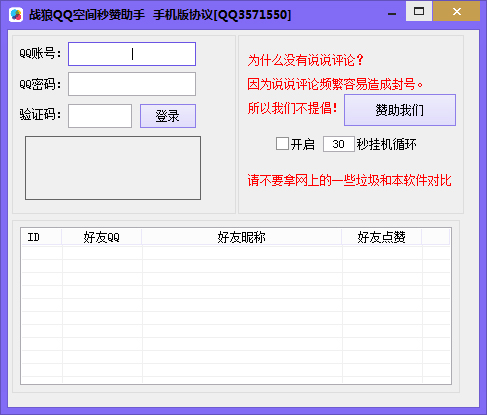
Task: Sort by the ID column header
Action: pos(41,237)
